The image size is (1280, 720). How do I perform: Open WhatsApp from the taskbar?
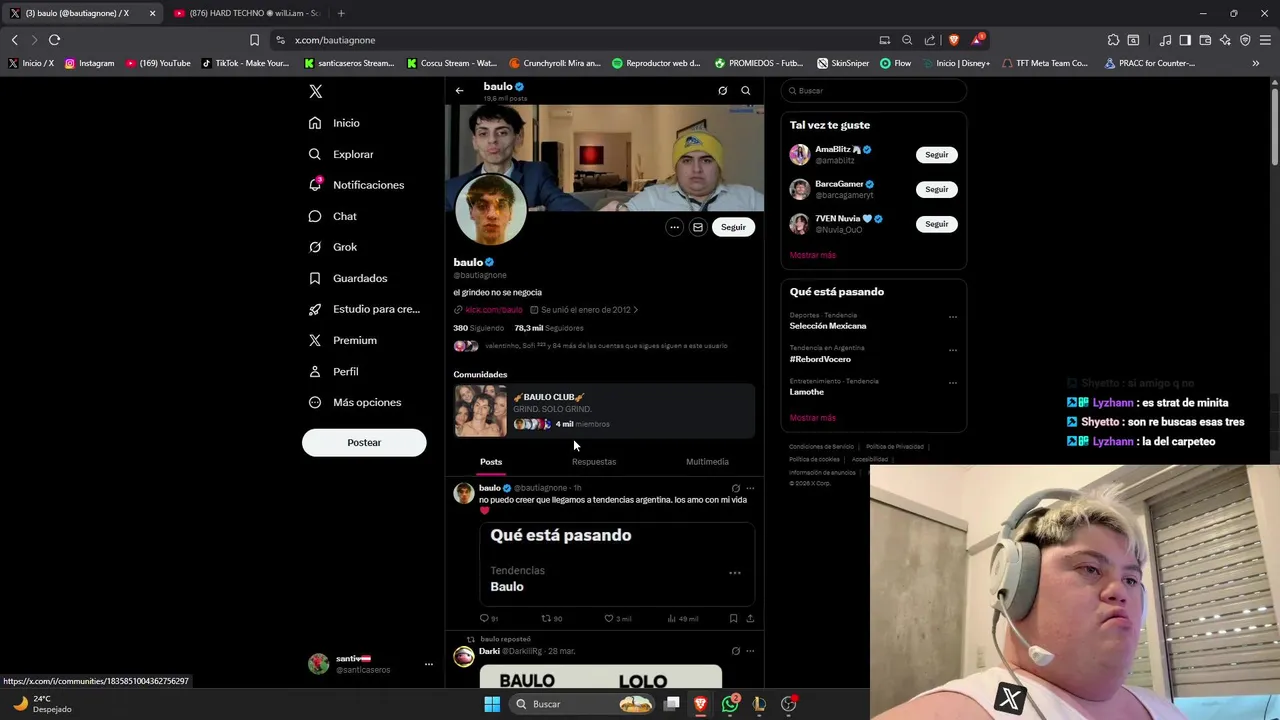click(730, 704)
